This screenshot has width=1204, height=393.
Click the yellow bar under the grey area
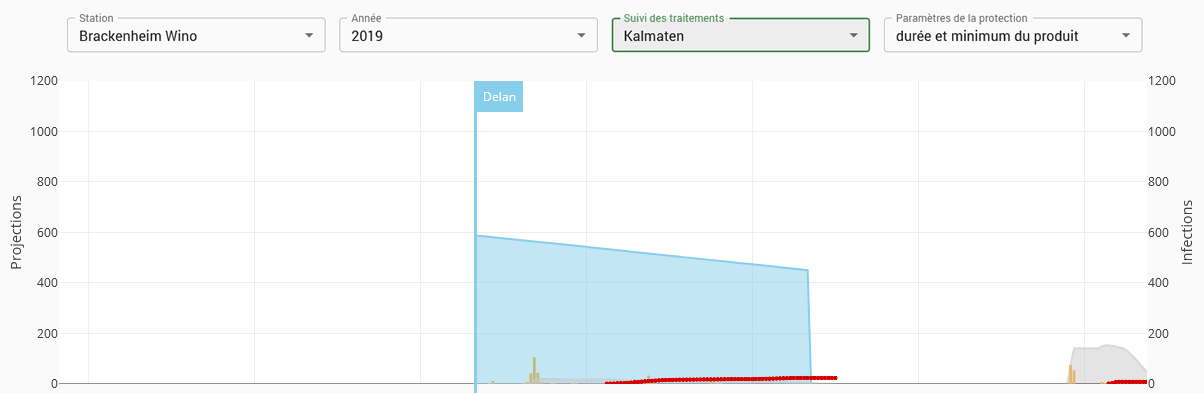click(x=1071, y=374)
